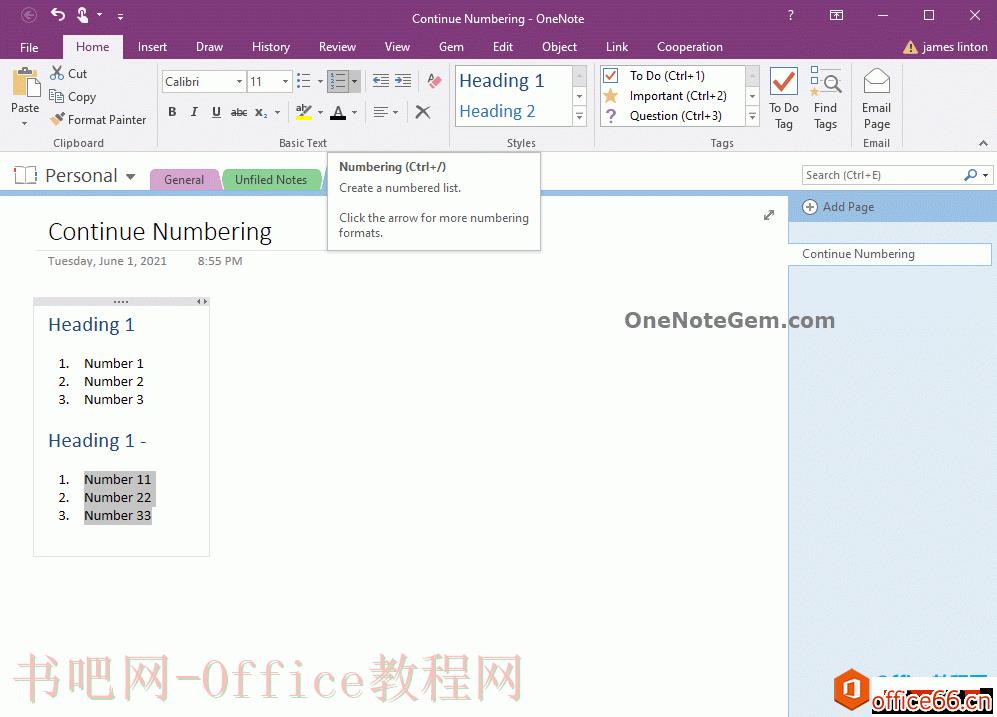Clear all formatting eraser icon
The width and height of the screenshot is (997, 717).
(x=435, y=81)
